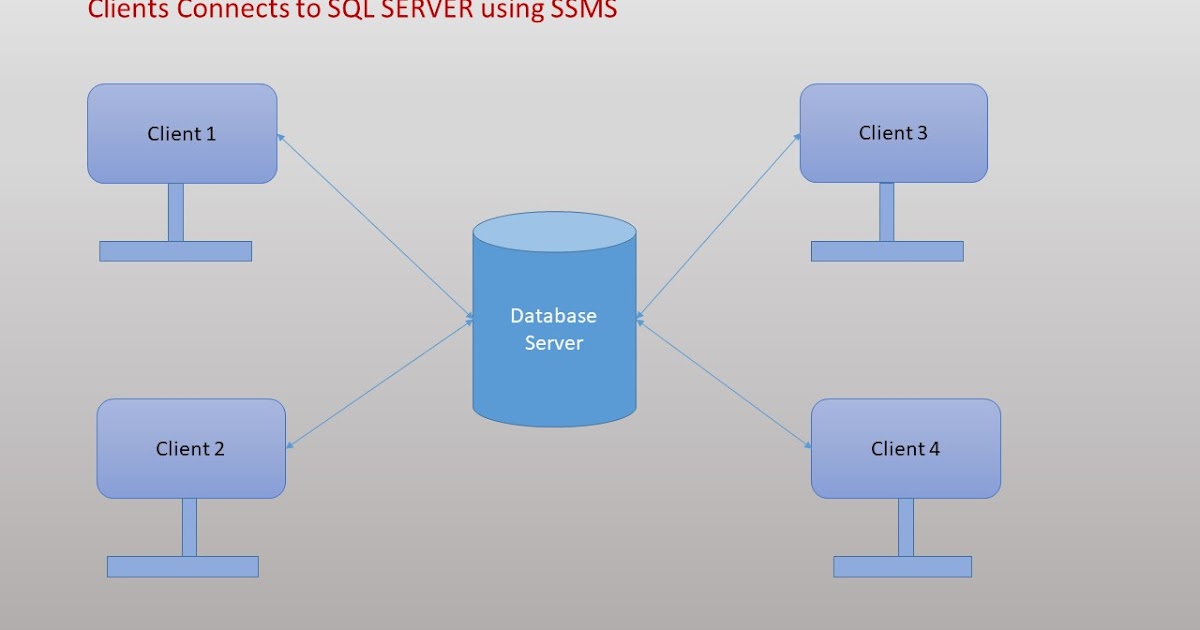Click the Client 2 computer icon

(190, 449)
